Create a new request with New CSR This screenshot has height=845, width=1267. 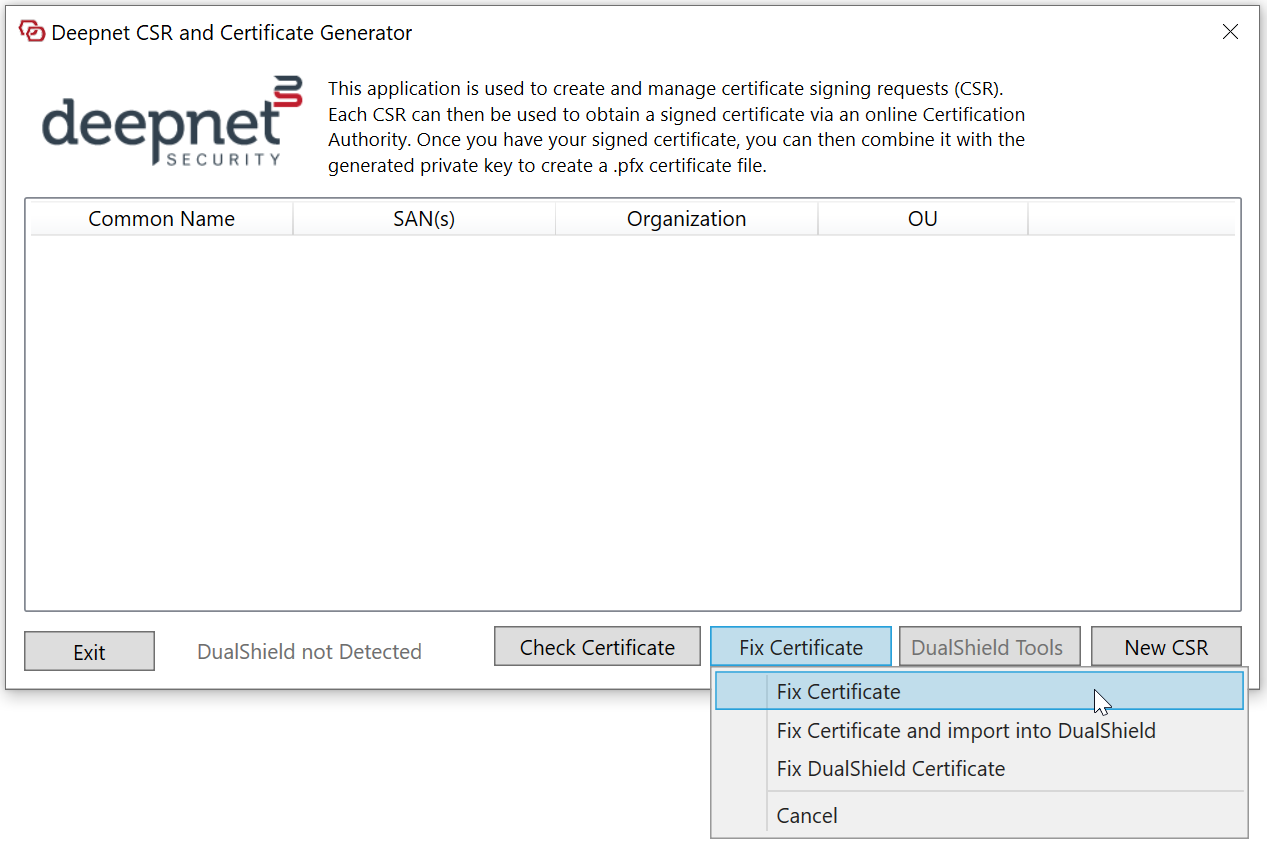(1165, 647)
